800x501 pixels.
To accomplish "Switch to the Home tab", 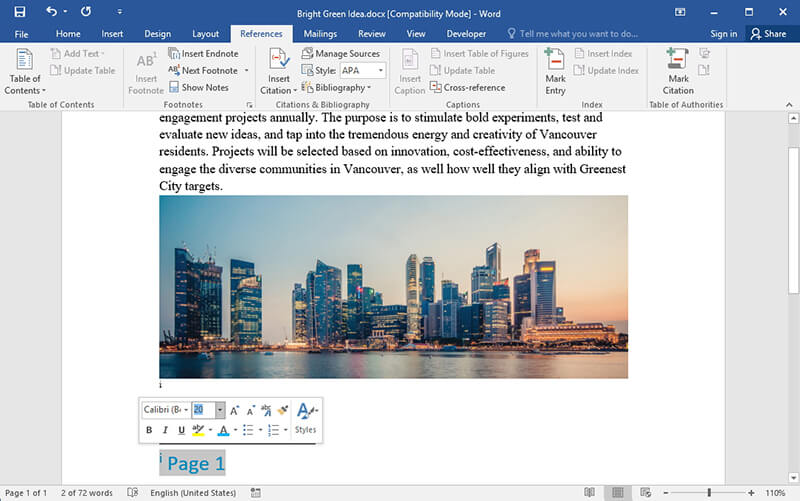I will click(68, 34).
